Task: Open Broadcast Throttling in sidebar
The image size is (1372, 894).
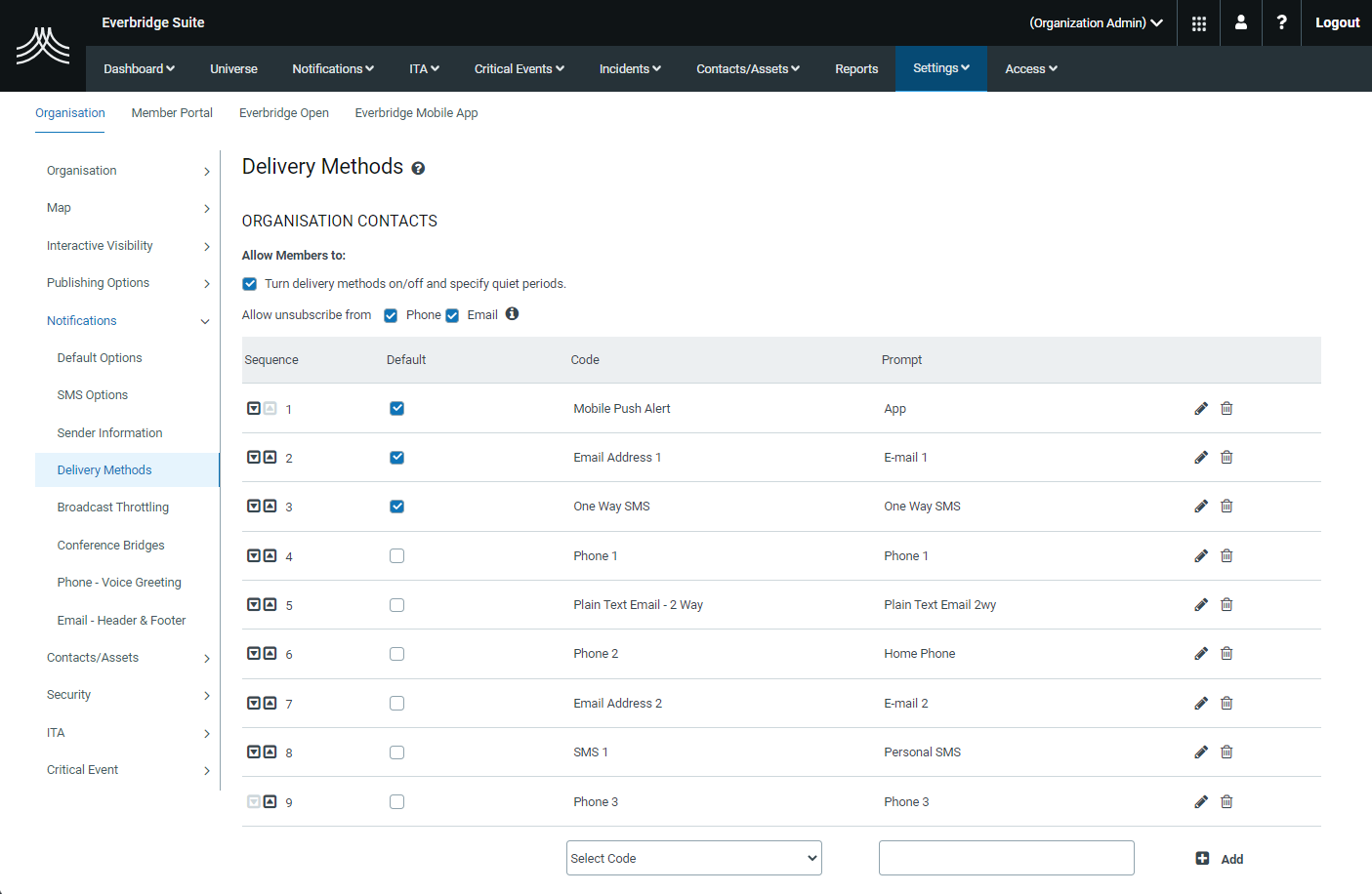Action: tap(113, 508)
